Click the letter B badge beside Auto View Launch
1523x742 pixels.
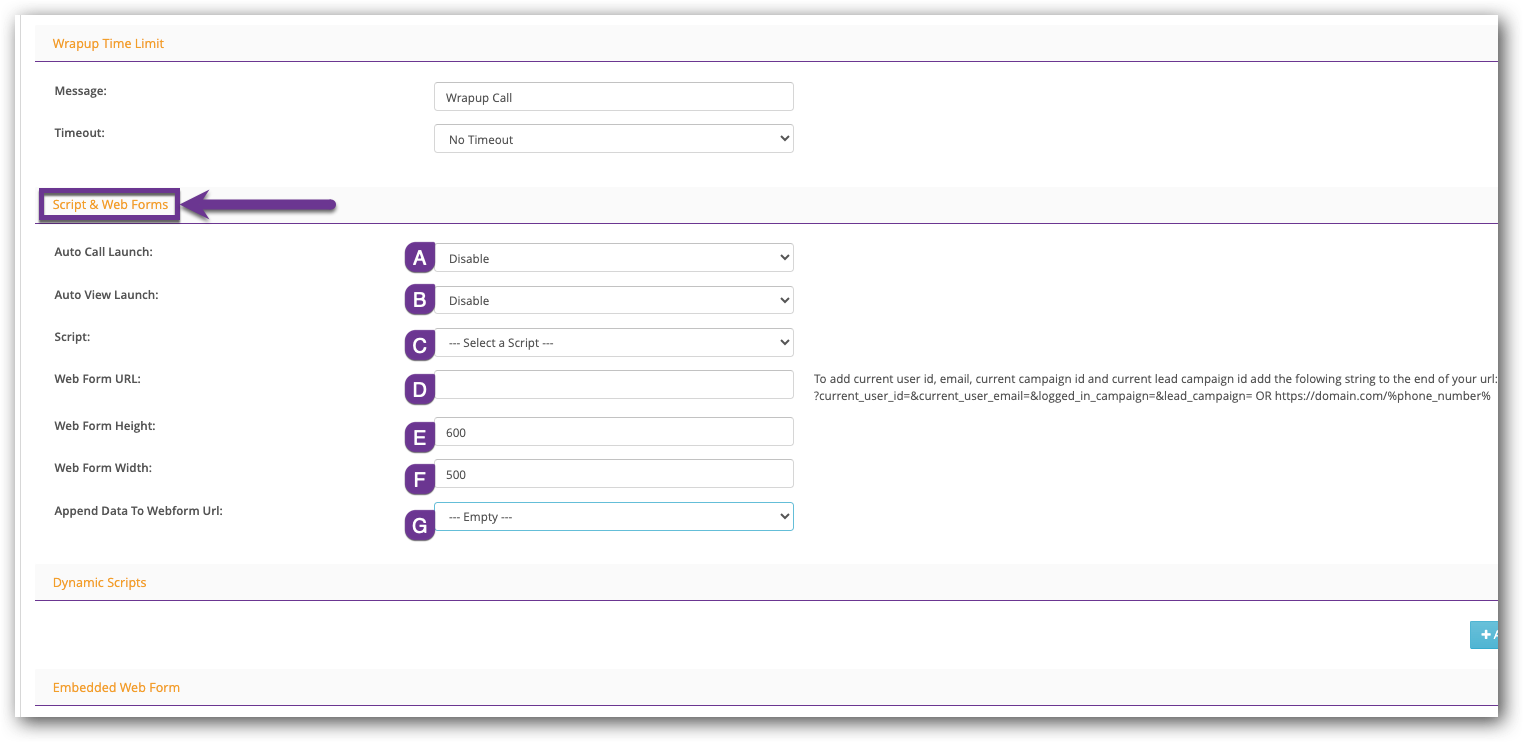click(x=419, y=299)
